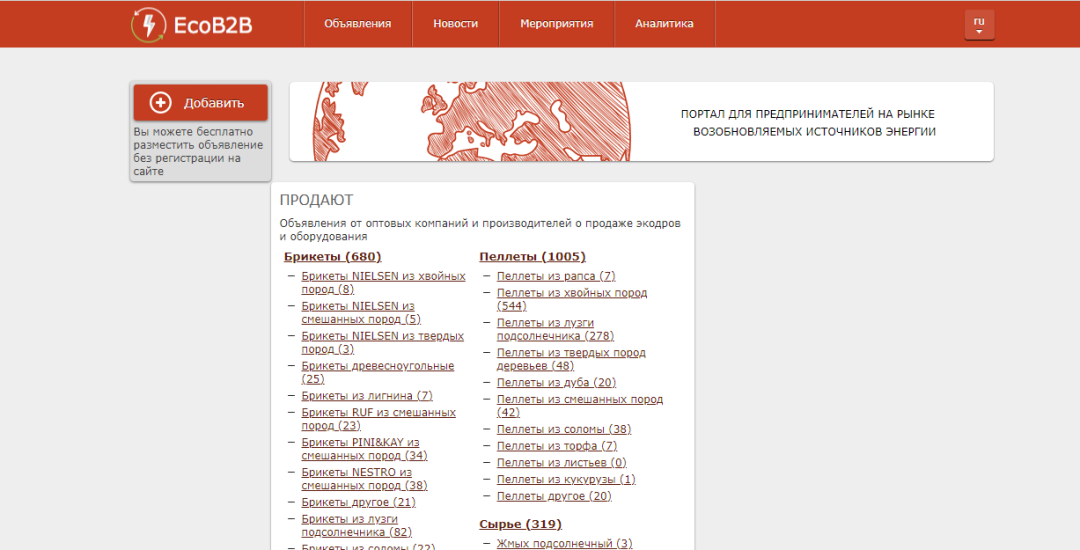
Task: Open the Брикеты (680) category
Action: [x=333, y=257]
